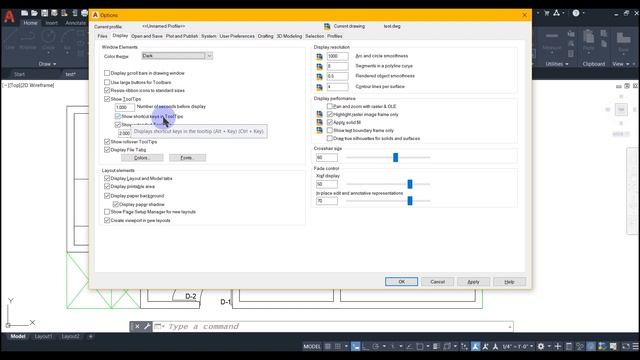This screenshot has height=360, width=640.
Task: Expand the View panel dropdown in ribbon
Action: (x=621, y=64)
